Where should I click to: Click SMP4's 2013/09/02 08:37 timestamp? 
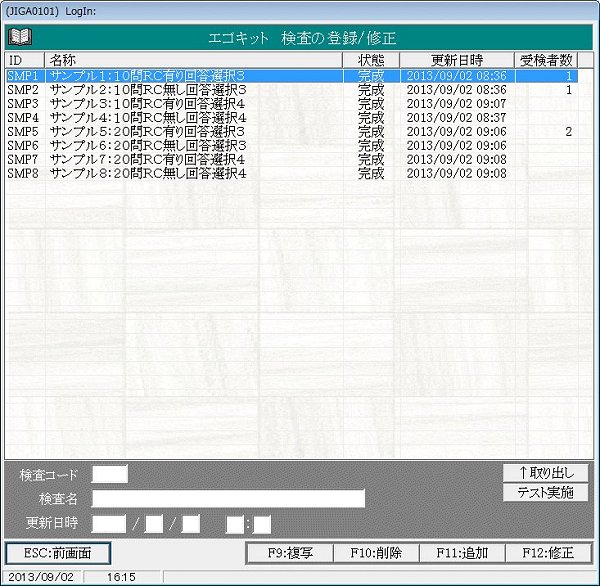[x=457, y=118]
